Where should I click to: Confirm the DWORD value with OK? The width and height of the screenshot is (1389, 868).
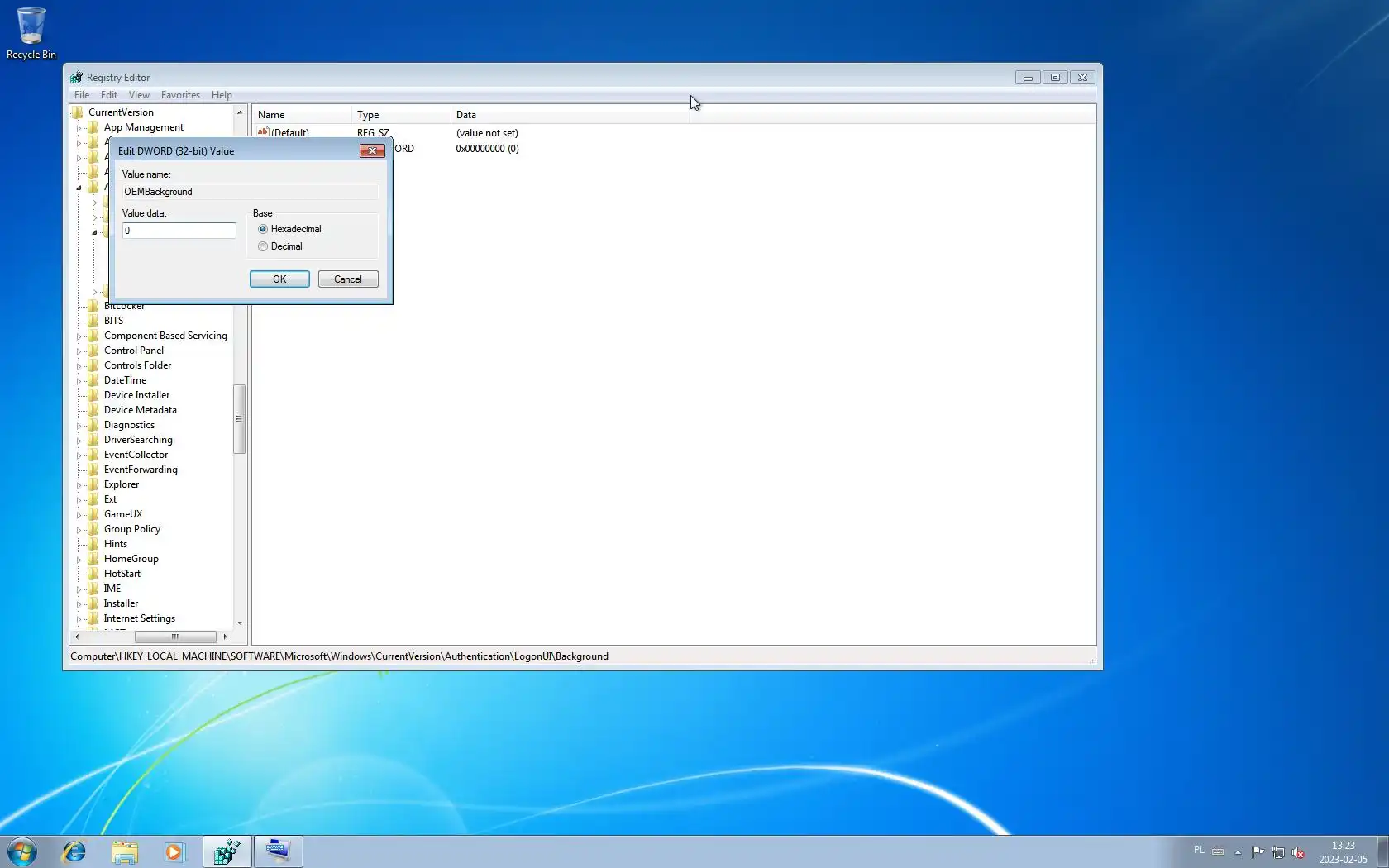click(279, 279)
